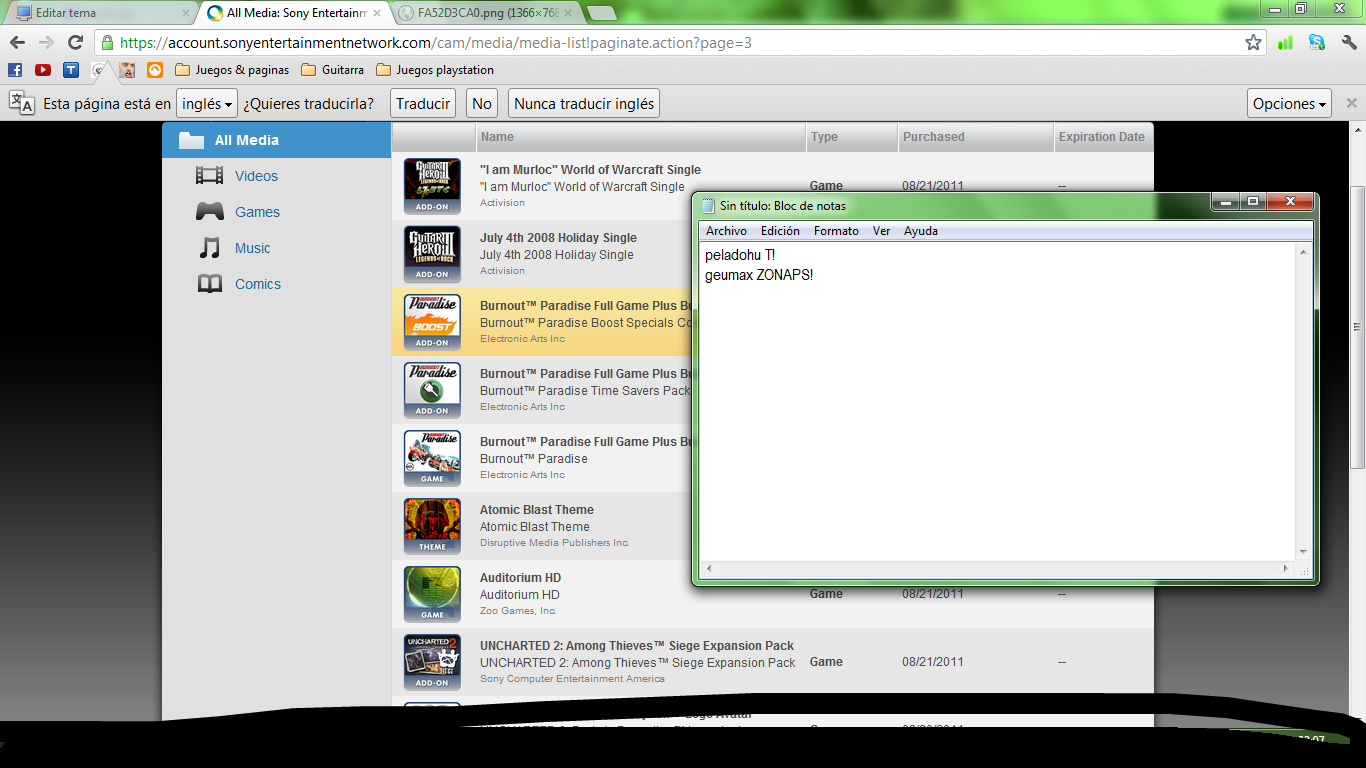Click the Uncharted 2 Siege Expansion thumbnail
The height and width of the screenshot is (768, 1366).
tap(432, 662)
